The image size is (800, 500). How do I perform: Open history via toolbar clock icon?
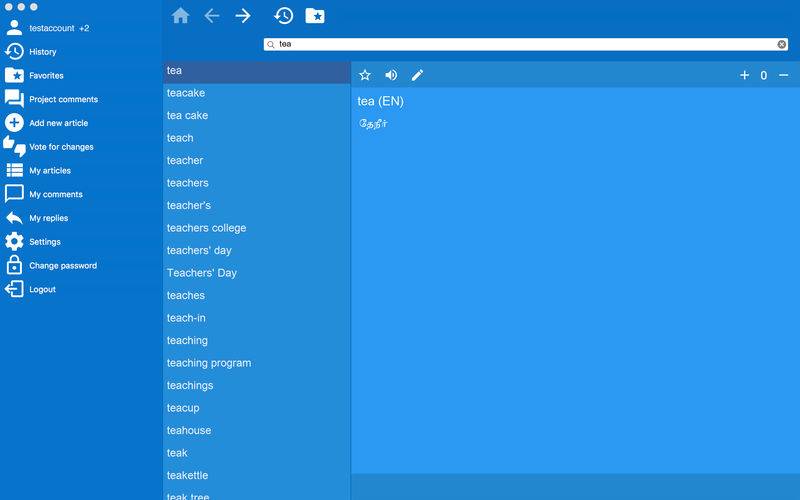[x=284, y=16]
